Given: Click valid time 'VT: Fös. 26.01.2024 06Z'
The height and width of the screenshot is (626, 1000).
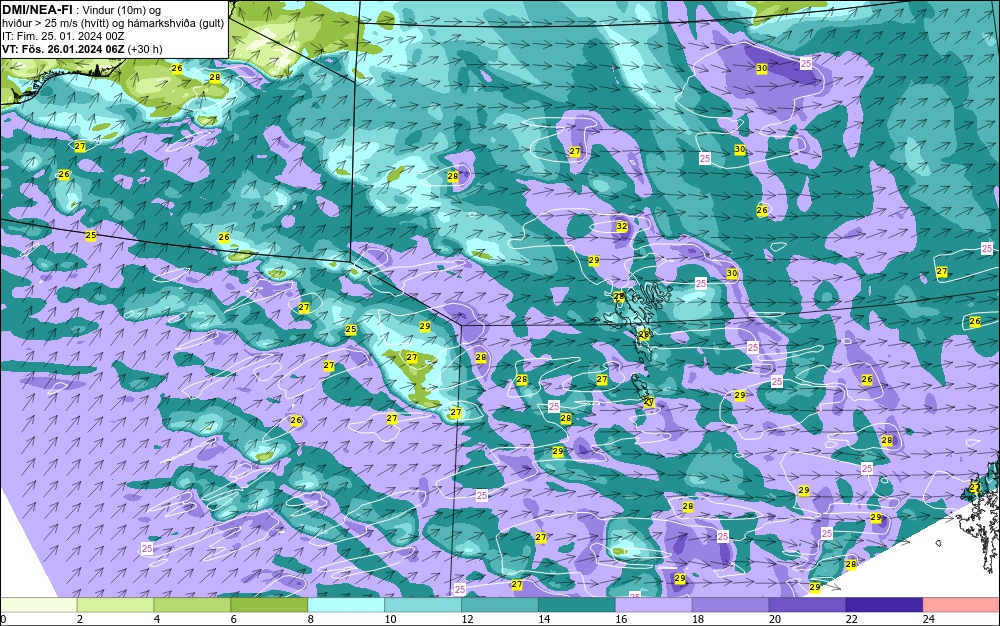Looking at the screenshot, I should (x=64, y=49).
